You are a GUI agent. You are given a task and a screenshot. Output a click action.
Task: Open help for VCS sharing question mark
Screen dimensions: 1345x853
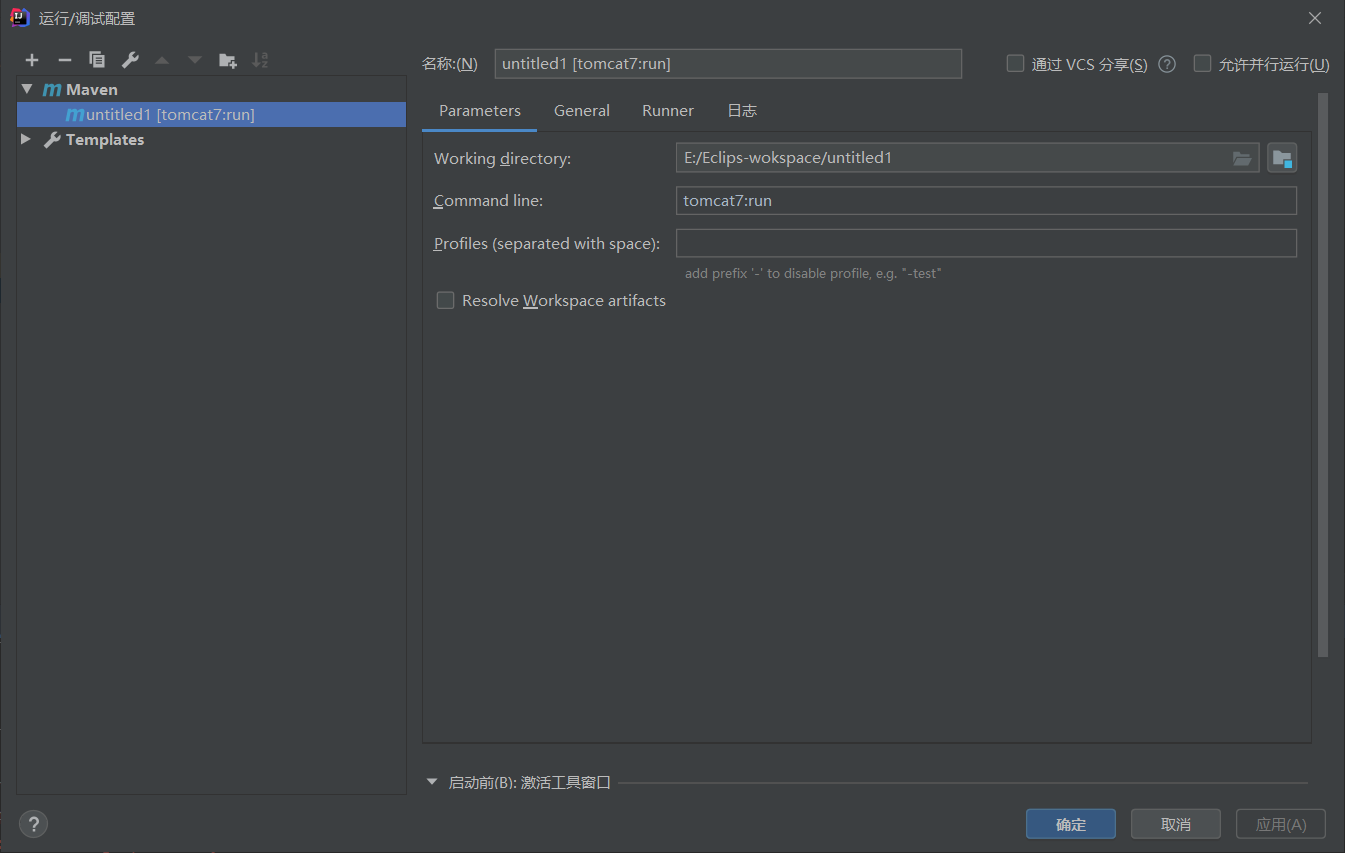tap(1167, 64)
